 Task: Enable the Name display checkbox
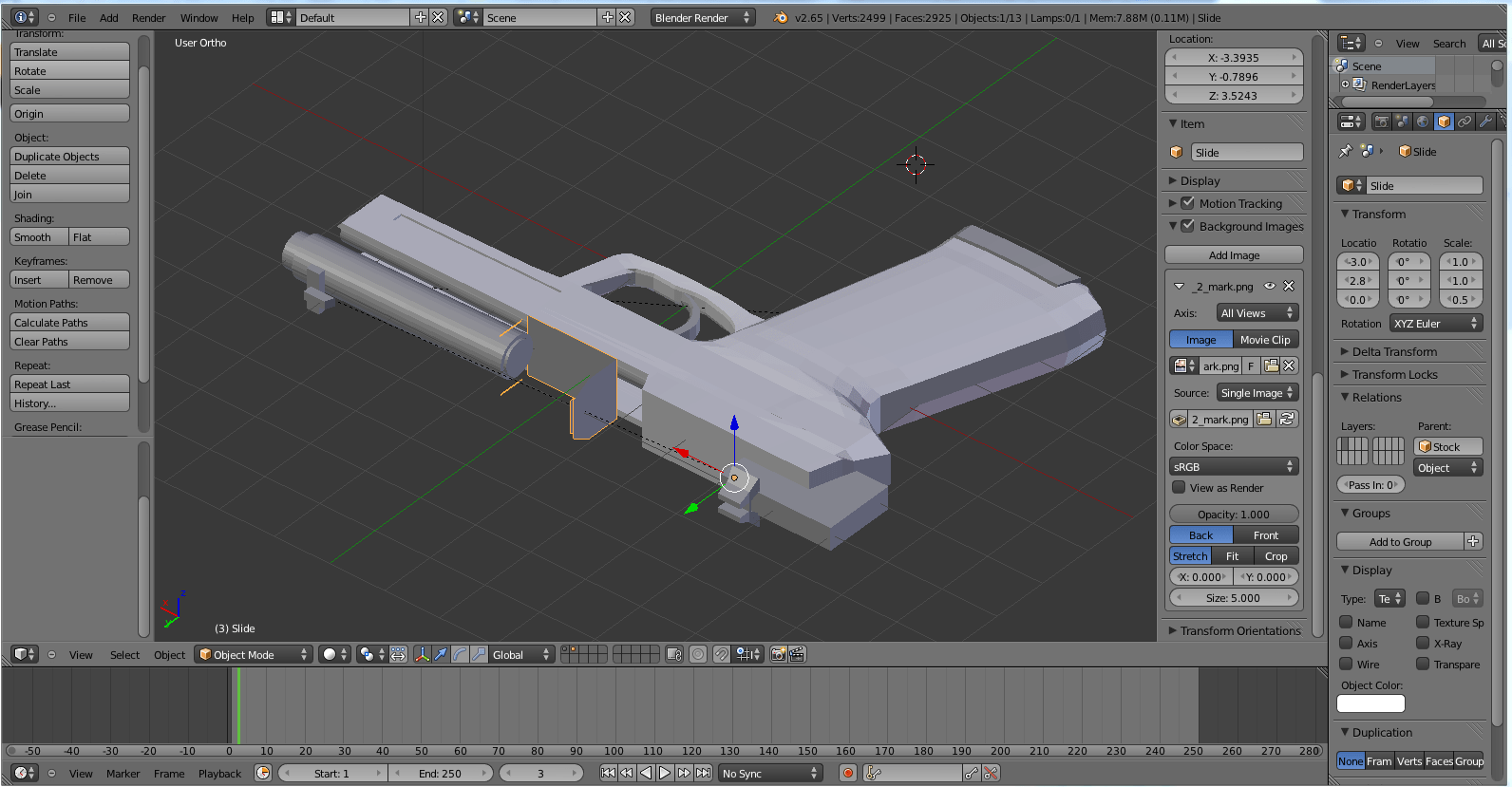pyautogui.click(x=1346, y=622)
